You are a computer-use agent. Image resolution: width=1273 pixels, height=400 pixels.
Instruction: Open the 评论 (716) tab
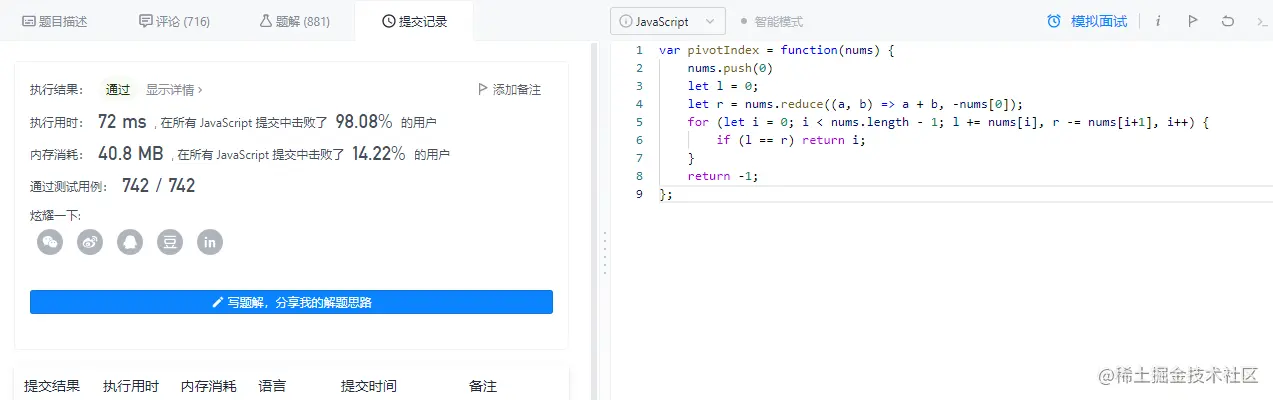(174, 21)
